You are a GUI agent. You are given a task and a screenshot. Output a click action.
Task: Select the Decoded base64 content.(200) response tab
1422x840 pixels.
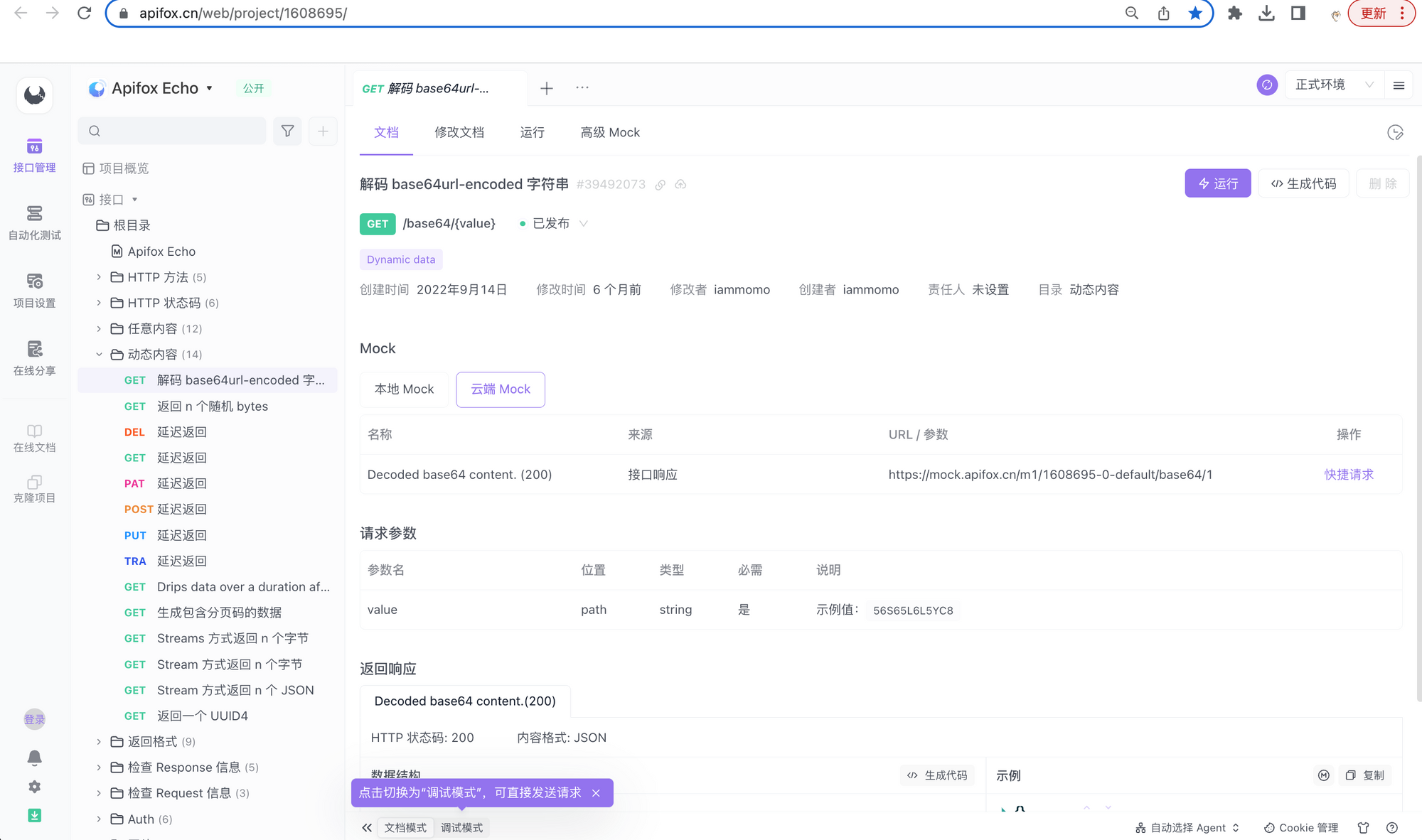[x=465, y=701]
